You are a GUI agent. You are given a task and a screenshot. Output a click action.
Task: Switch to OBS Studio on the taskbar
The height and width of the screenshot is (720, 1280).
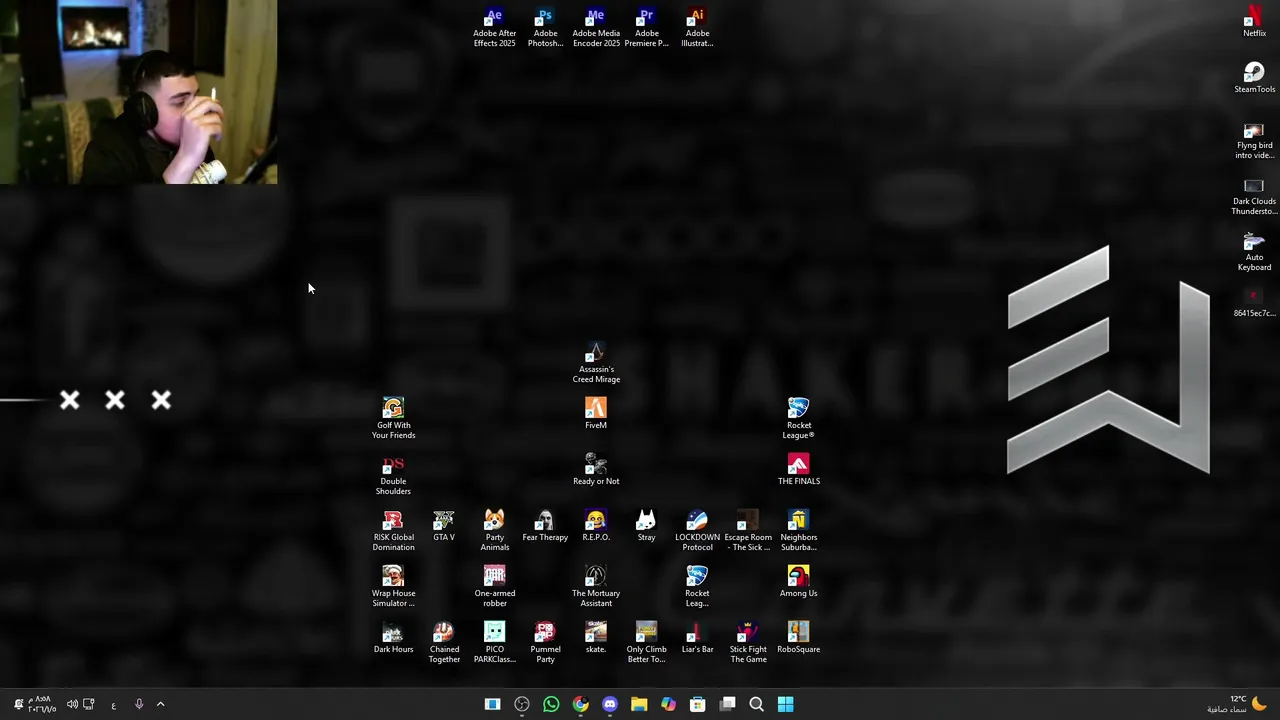(522, 704)
